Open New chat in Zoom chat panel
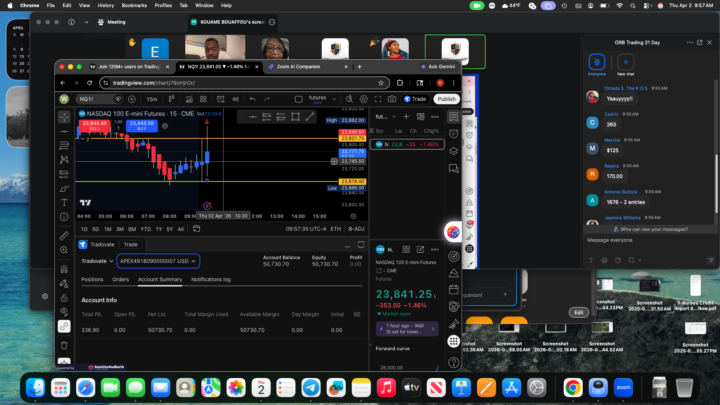The height and width of the screenshot is (405, 720). (625, 64)
